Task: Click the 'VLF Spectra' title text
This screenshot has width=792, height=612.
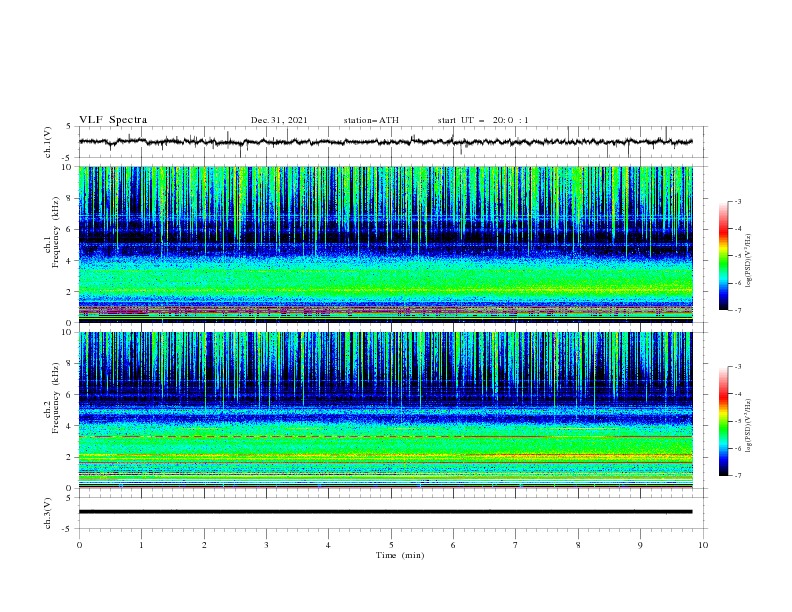Action: [x=113, y=120]
